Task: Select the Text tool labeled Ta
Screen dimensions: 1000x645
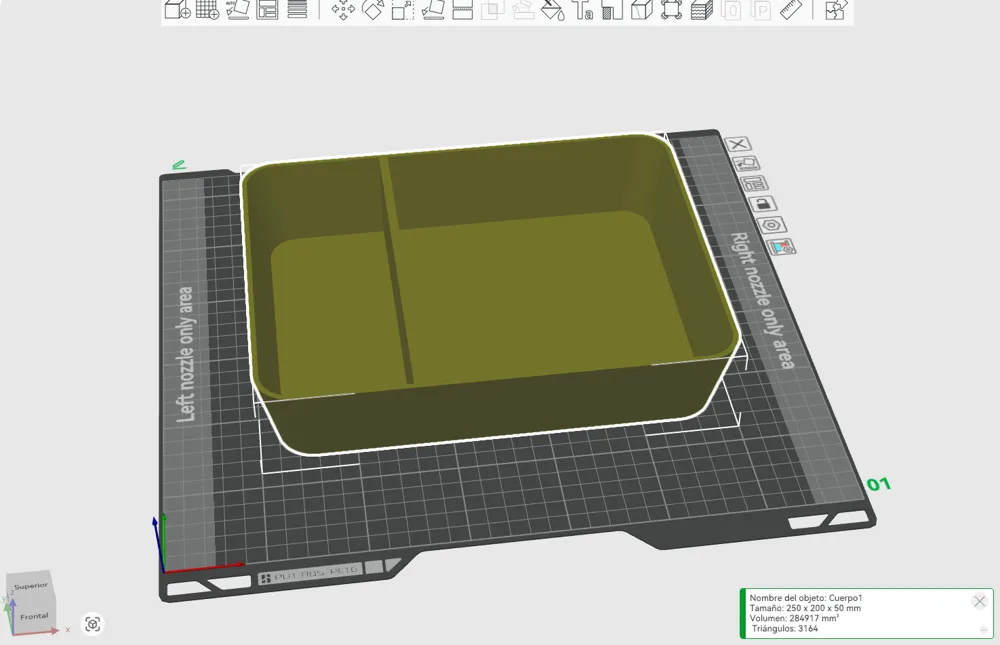Action: 583,12
